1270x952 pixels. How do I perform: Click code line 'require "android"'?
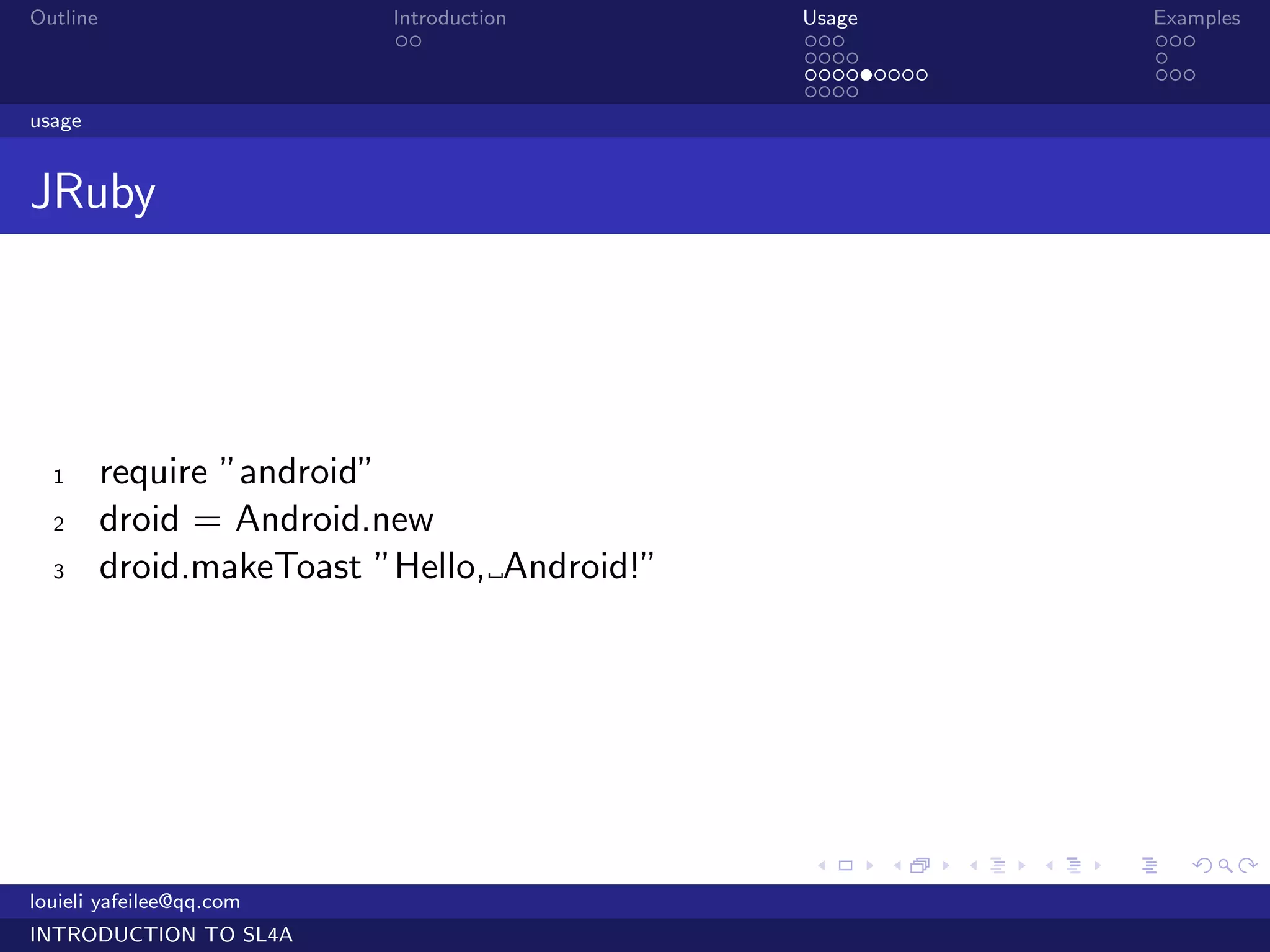point(236,472)
